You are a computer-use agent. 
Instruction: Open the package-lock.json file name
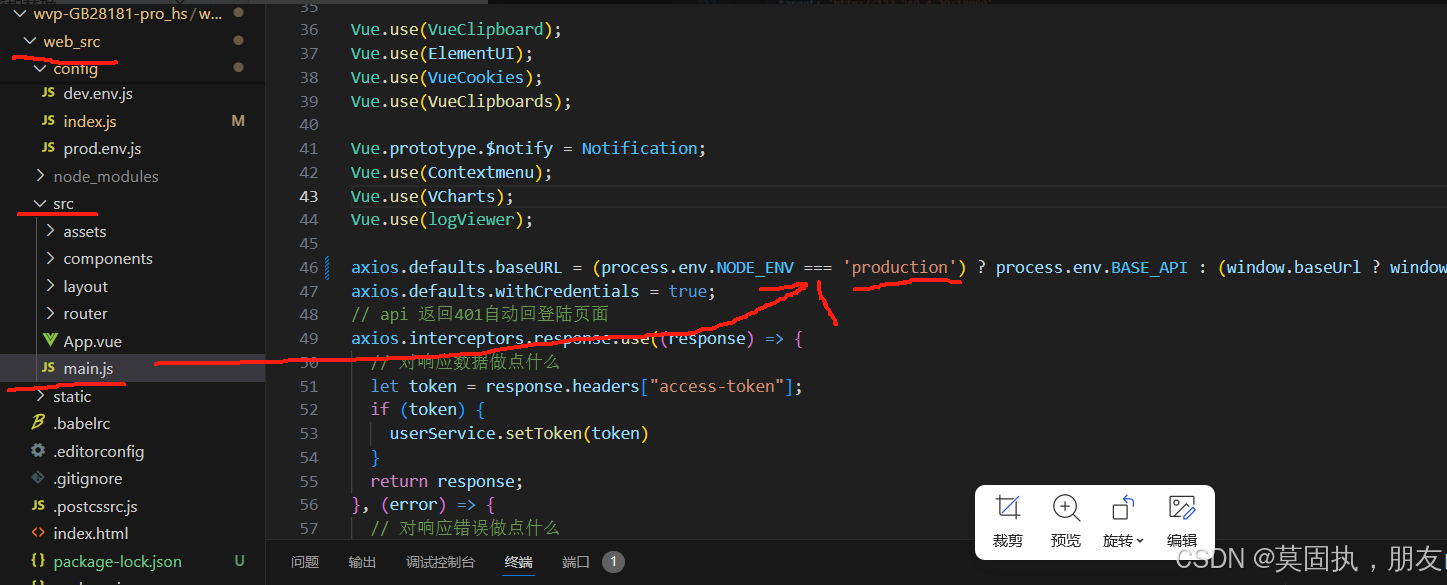click(118, 561)
